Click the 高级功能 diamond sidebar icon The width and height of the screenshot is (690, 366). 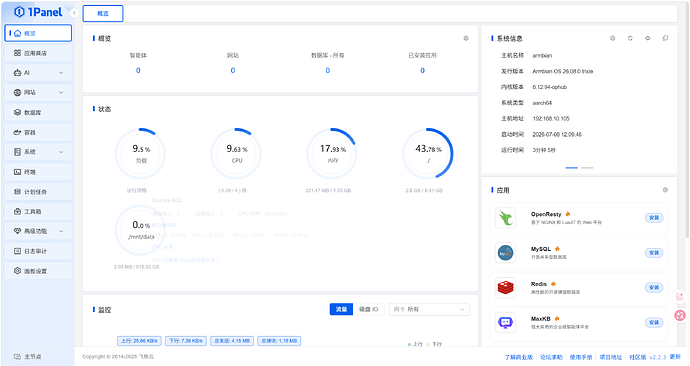17,231
